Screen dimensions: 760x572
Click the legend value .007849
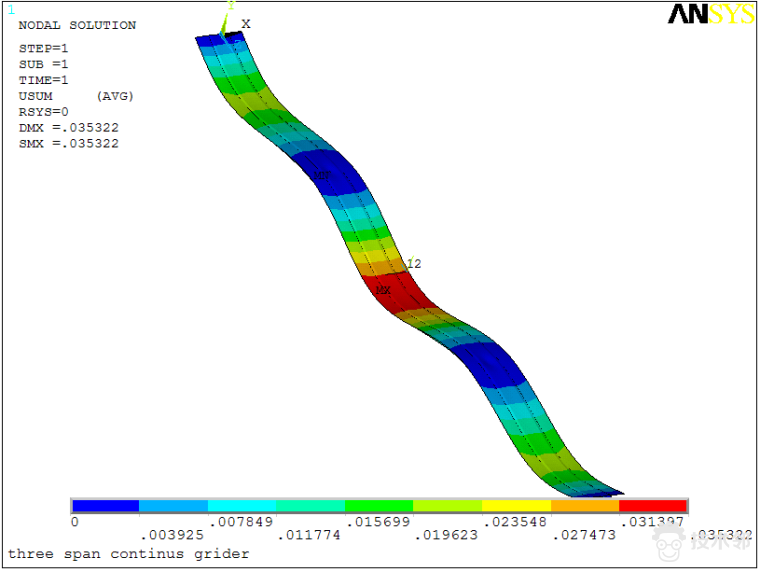237,522
